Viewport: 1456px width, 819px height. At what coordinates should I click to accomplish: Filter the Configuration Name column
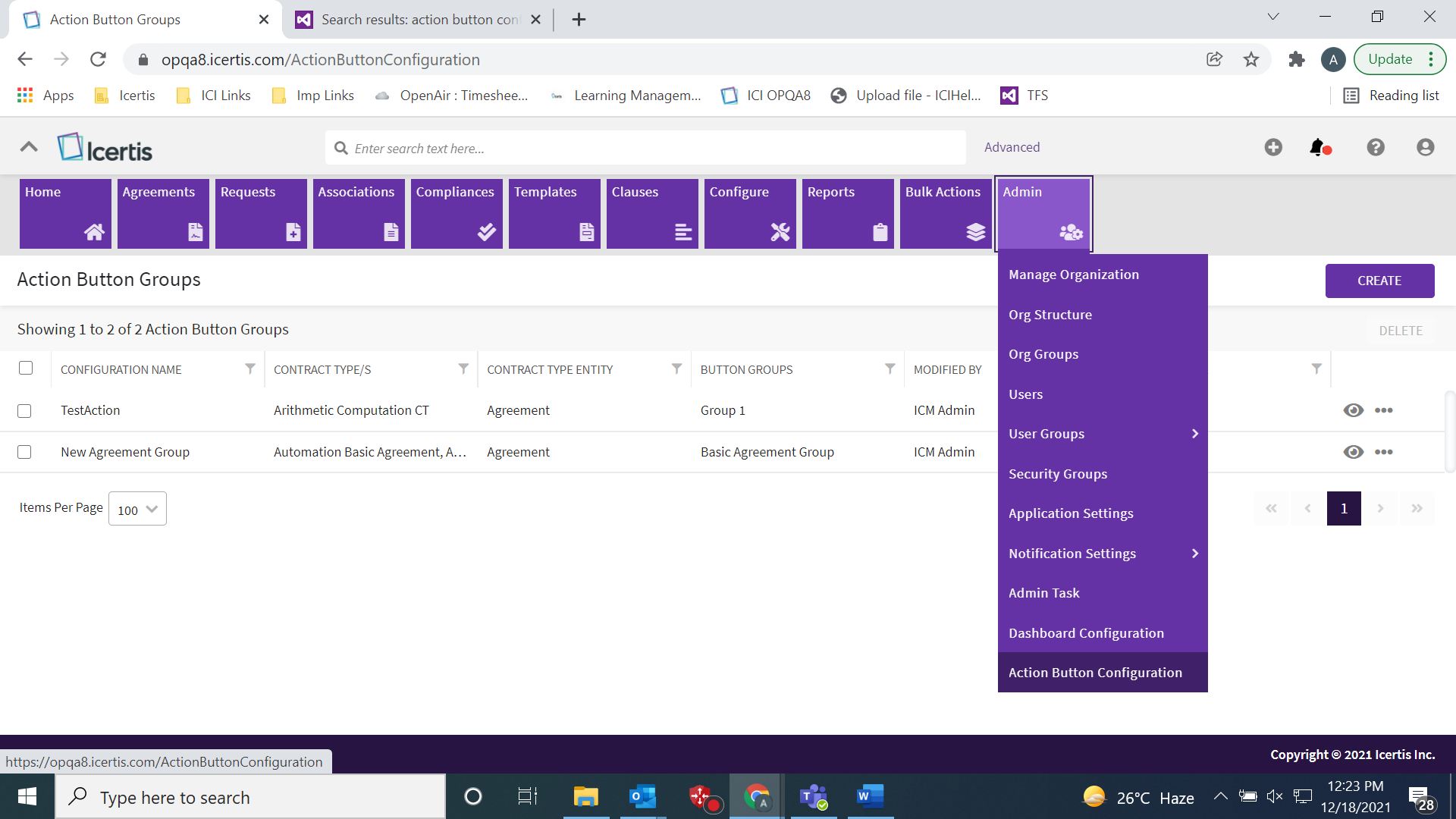tap(249, 369)
